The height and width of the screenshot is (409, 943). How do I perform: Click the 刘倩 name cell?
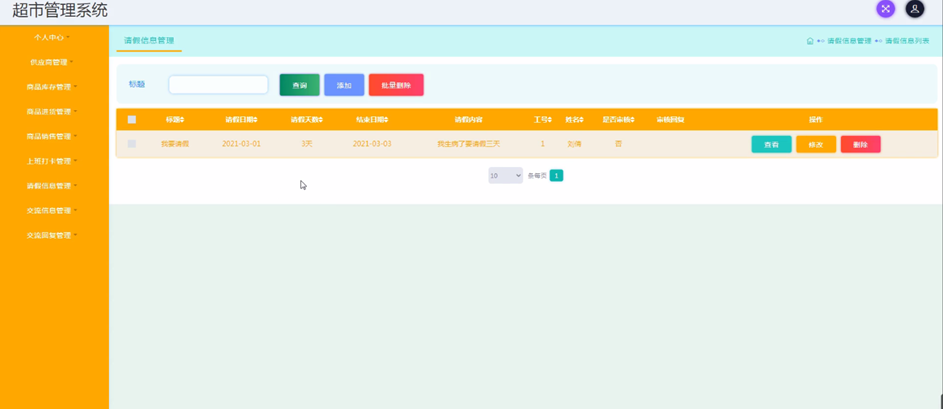(574, 144)
